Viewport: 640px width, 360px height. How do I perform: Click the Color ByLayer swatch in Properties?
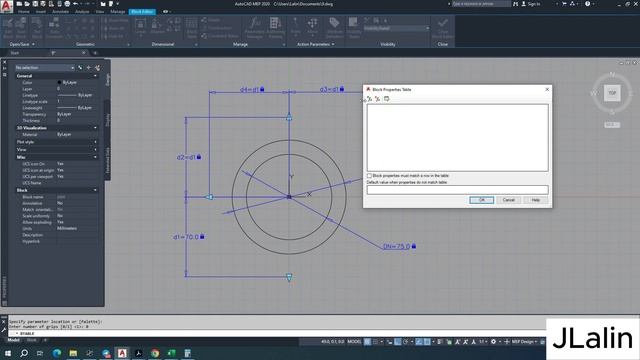point(60,82)
